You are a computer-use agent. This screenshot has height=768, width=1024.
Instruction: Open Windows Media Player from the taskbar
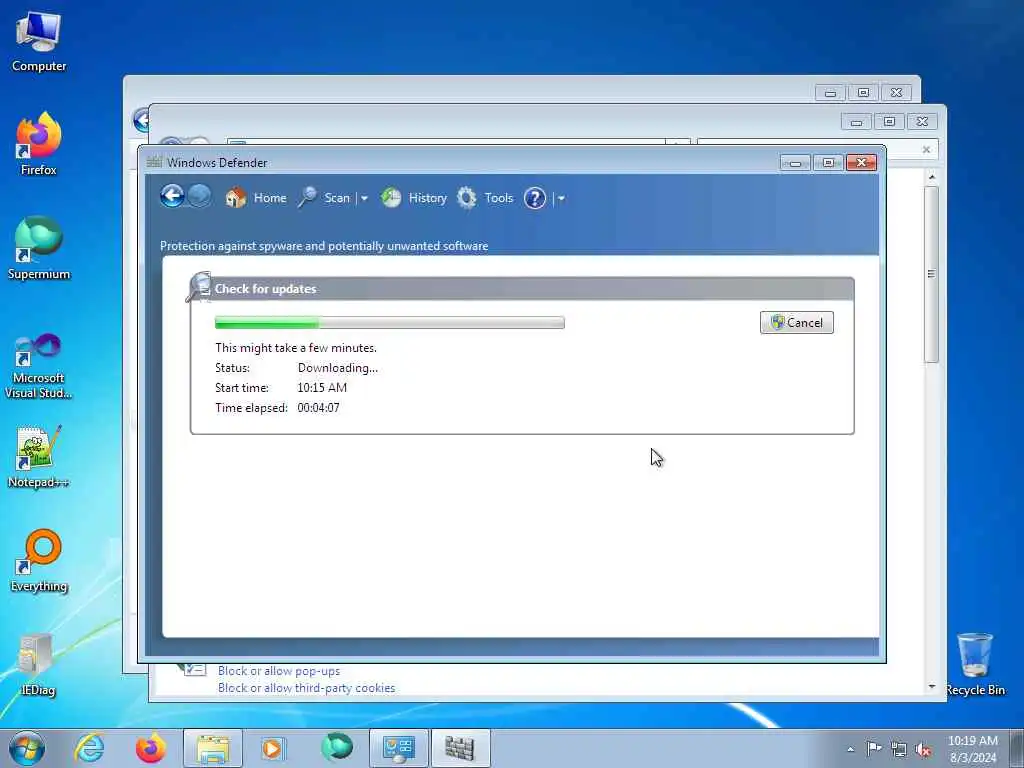coord(274,748)
